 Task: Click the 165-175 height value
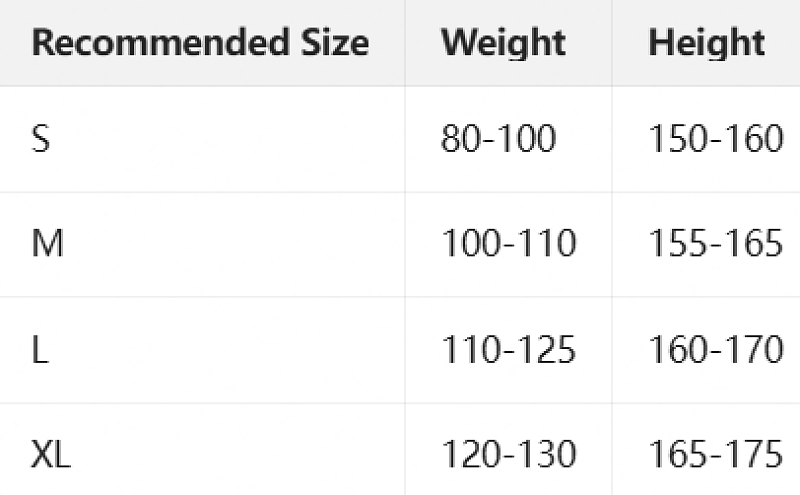click(x=716, y=454)
